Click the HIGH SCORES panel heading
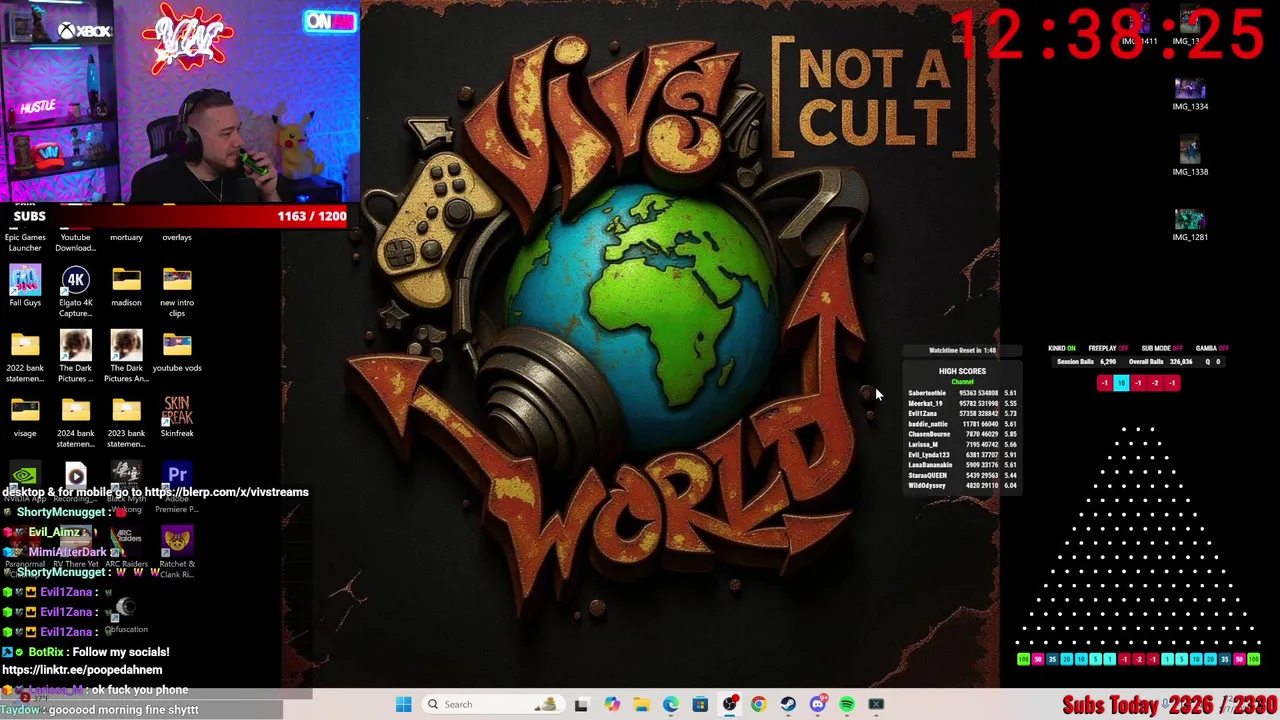This screenshot has width=1280, height=720. click(x=962, y=371)
